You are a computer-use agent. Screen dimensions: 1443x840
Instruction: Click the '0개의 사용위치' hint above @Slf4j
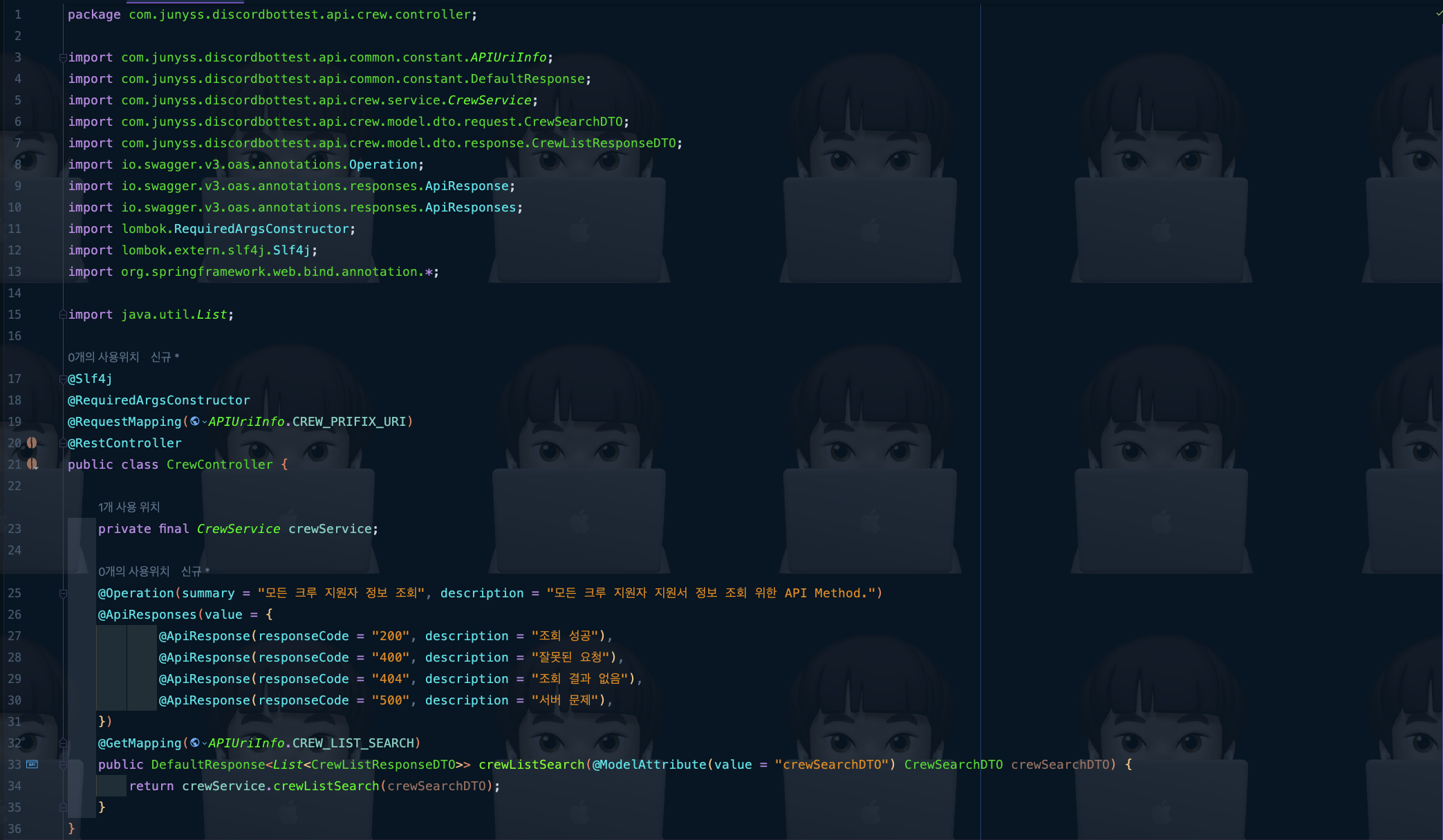point(103,357)
